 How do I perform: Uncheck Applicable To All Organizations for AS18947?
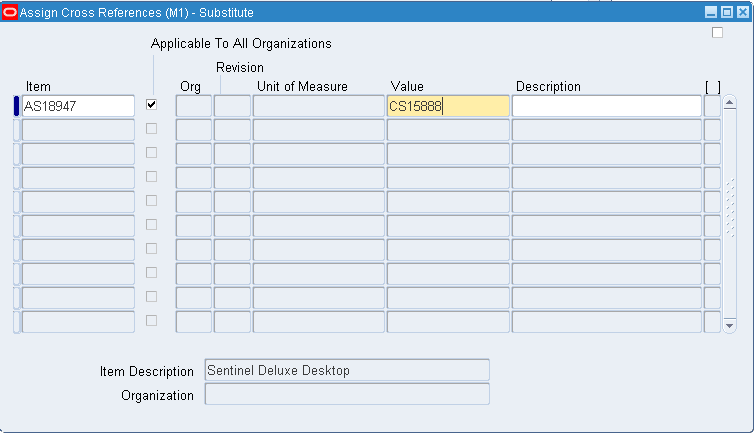click(x=152, y=104)
